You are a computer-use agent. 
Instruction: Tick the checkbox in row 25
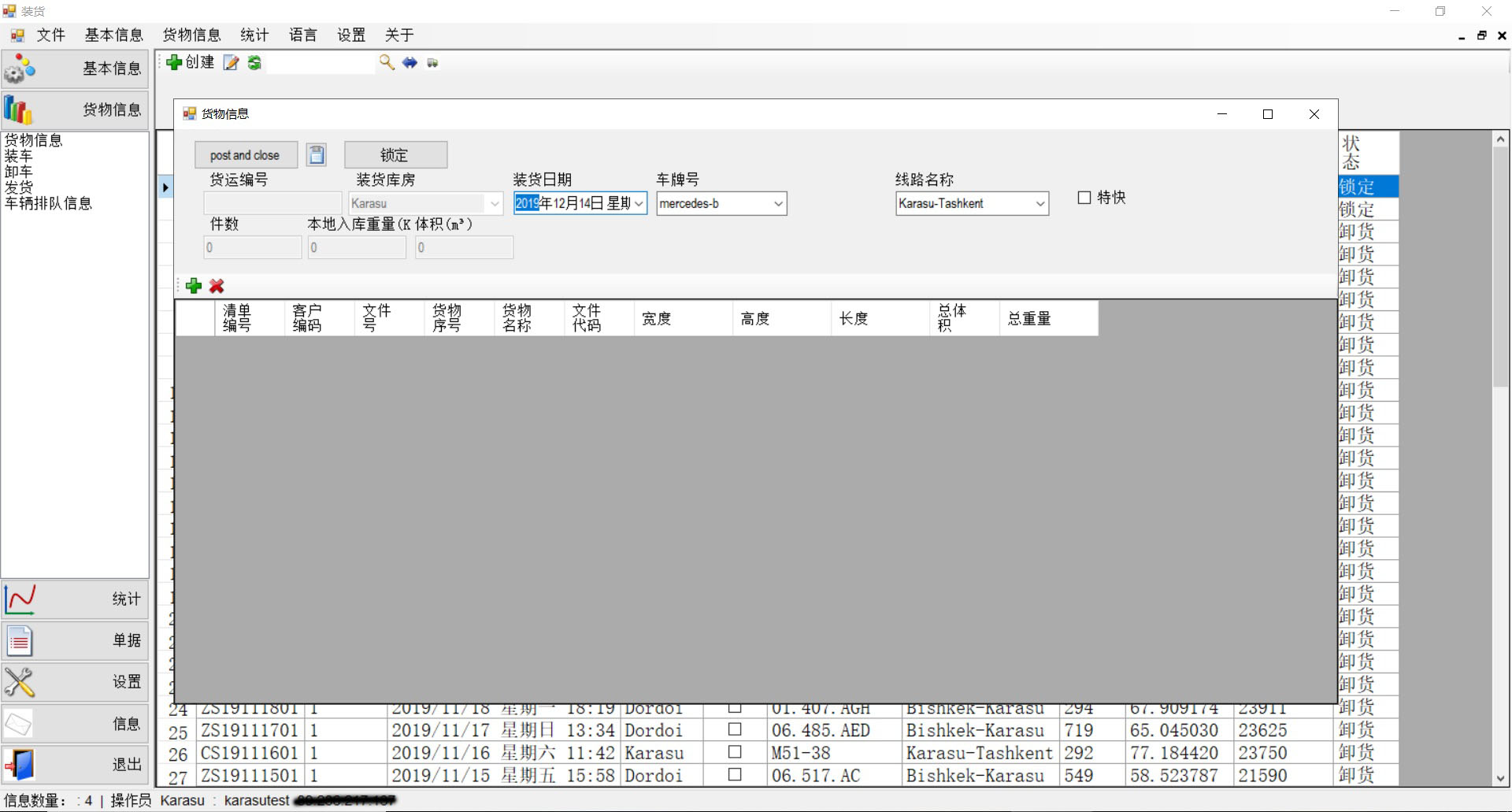pyautogui.click(x=735, y=729)
